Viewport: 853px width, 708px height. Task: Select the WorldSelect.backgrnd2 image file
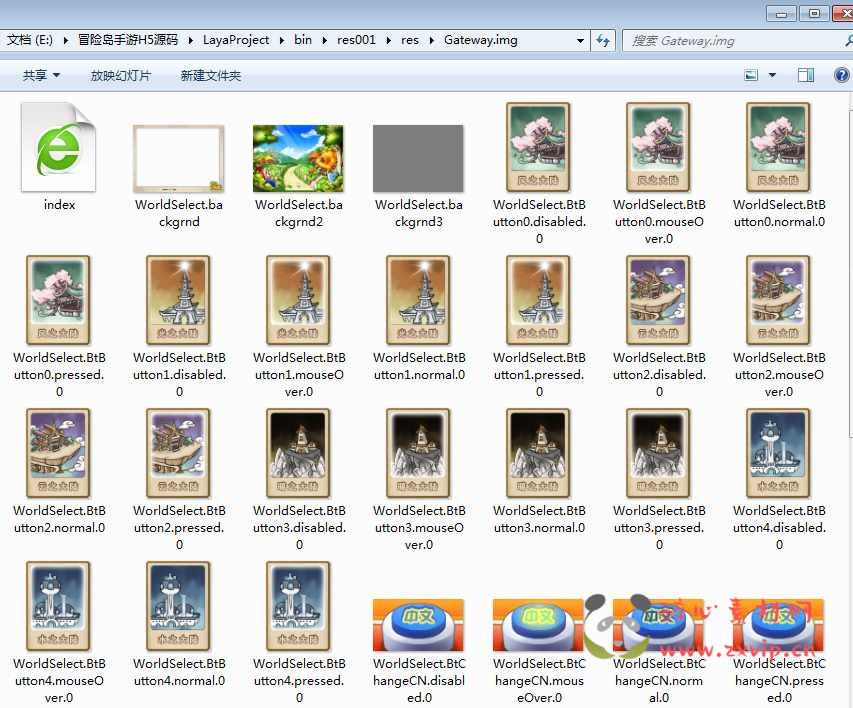coord(298,158)
